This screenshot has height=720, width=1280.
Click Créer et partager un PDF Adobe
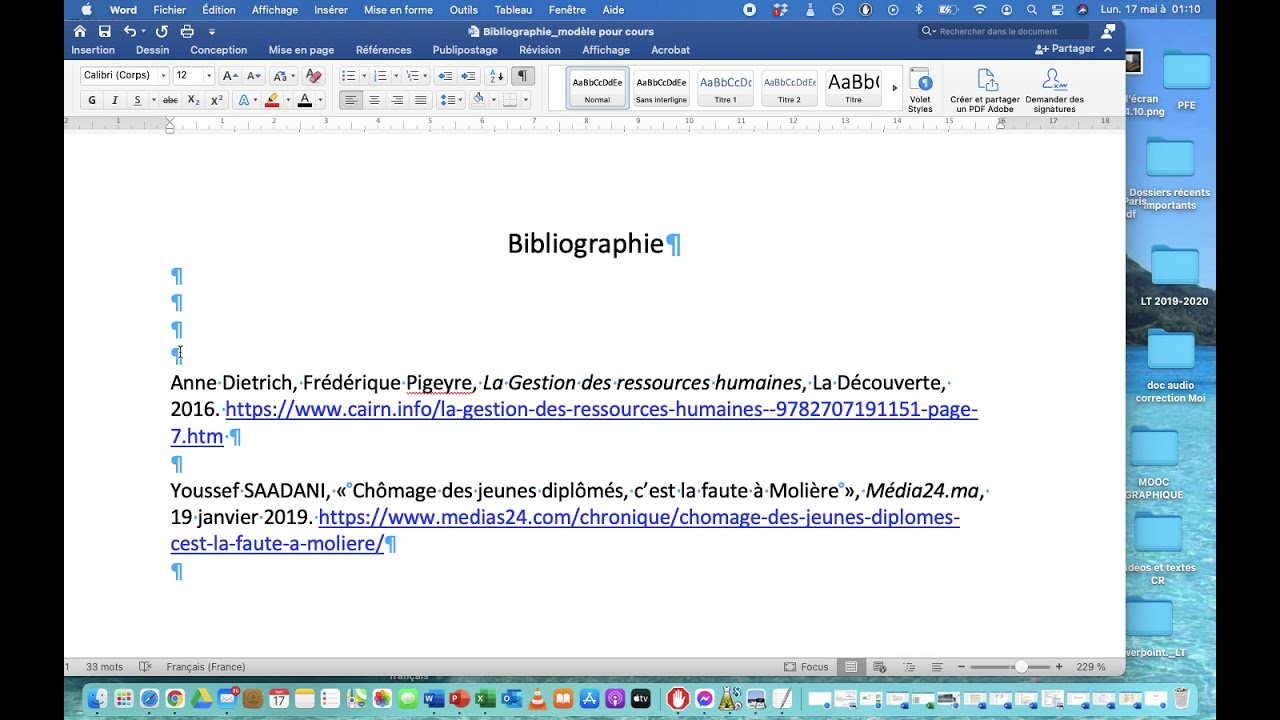point(985,90)
